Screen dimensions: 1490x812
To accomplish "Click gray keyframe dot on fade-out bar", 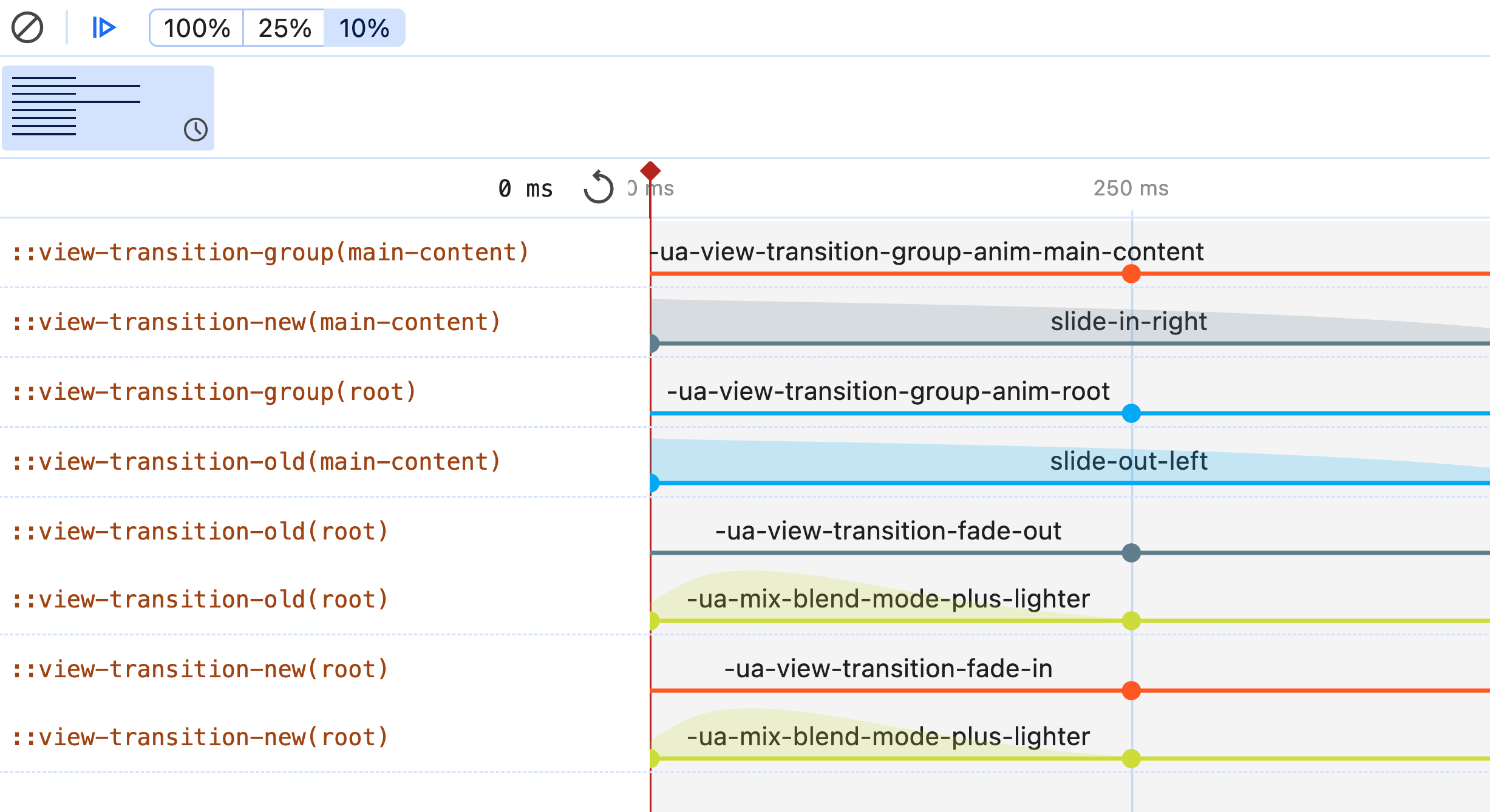I will point(1131,553).
